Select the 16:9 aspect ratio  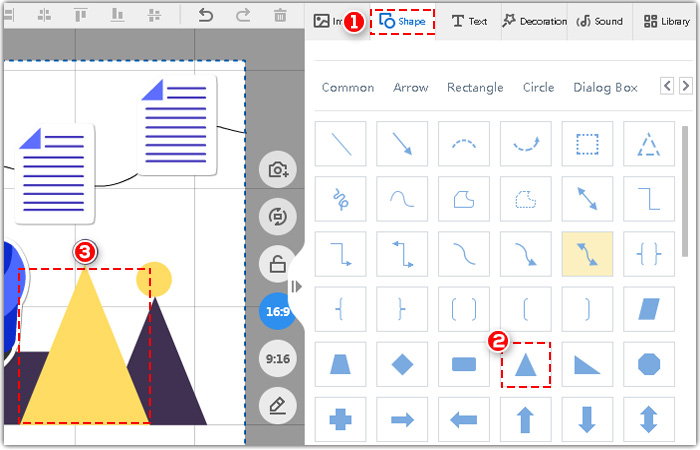278,312
